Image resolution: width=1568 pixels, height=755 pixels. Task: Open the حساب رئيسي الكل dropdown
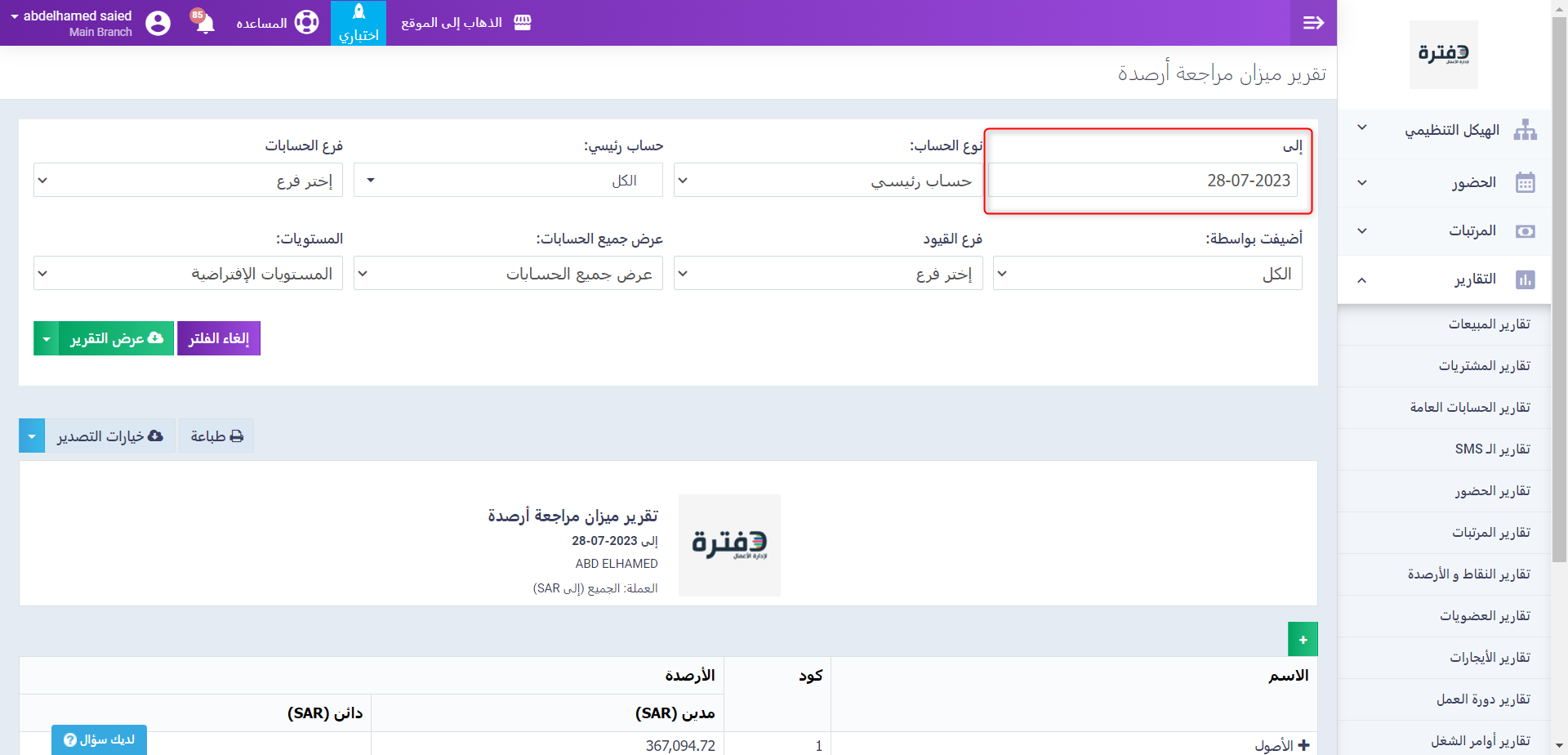click(508, 180)
